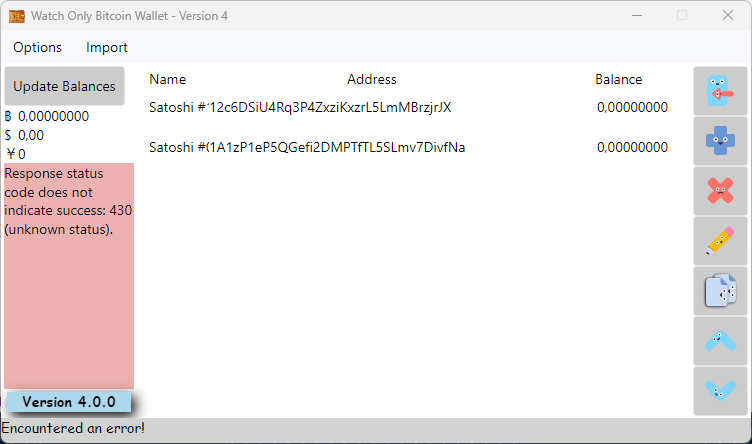
Task: Click the bitcoin total balance value
Action: tap(53, 117)
